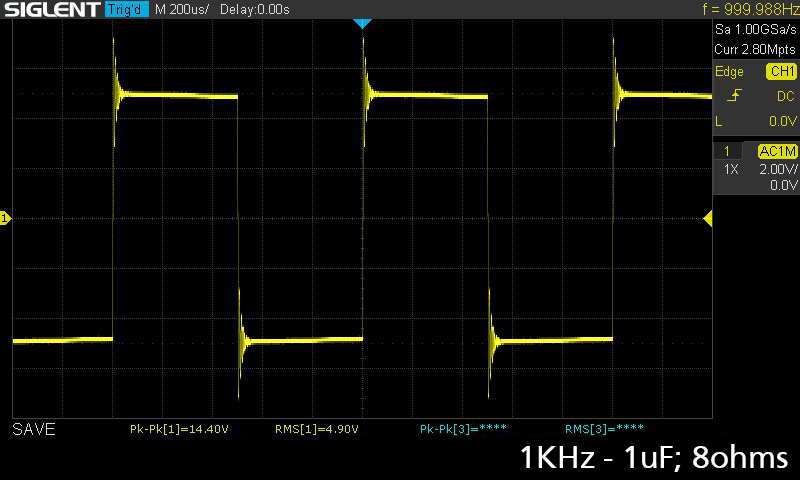Click the rising edge slope icon

pyautogui.click(x=734, y=95)
